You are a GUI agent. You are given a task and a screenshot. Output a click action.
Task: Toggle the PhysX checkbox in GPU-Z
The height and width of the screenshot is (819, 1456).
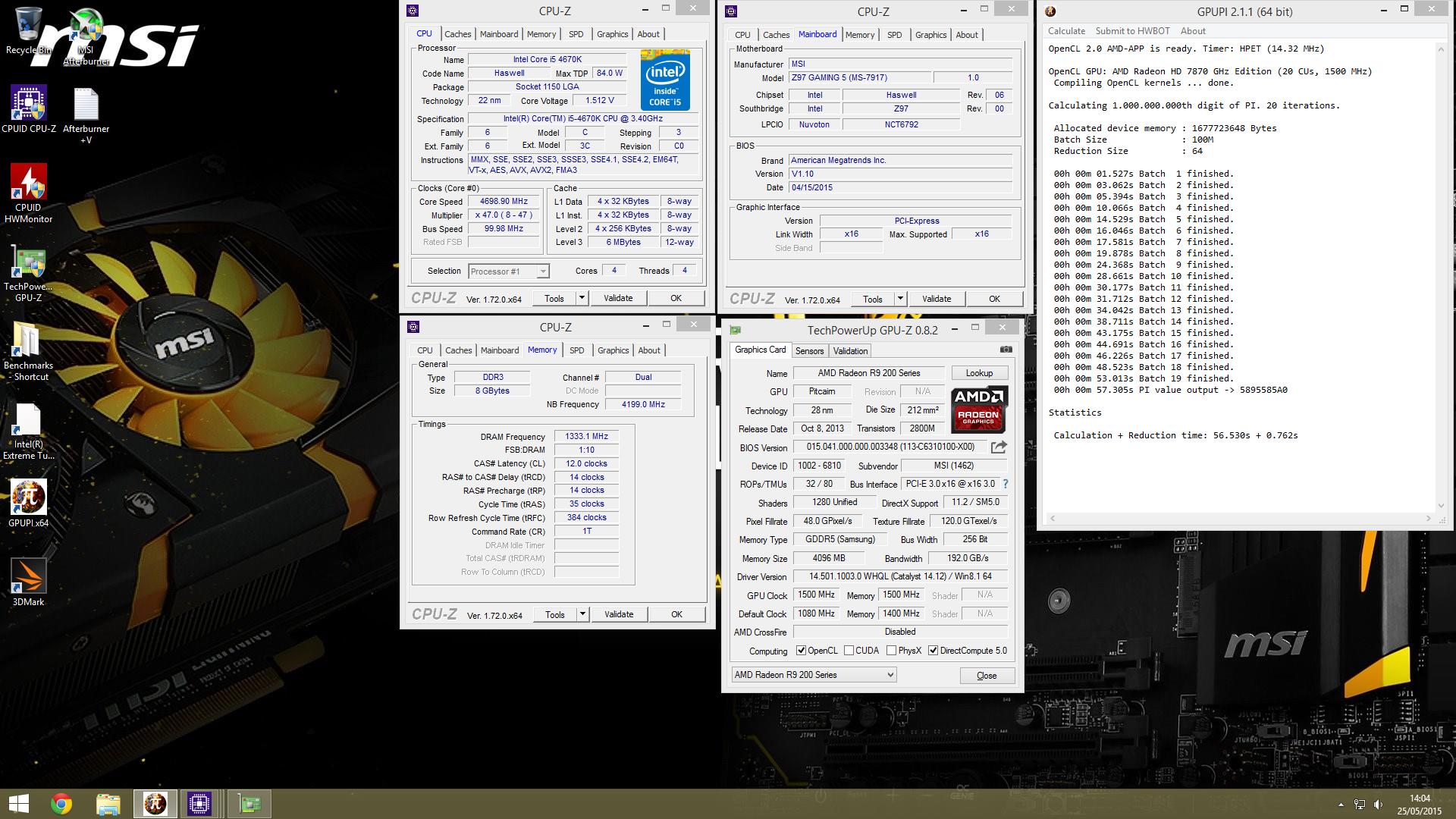[892, 651]
